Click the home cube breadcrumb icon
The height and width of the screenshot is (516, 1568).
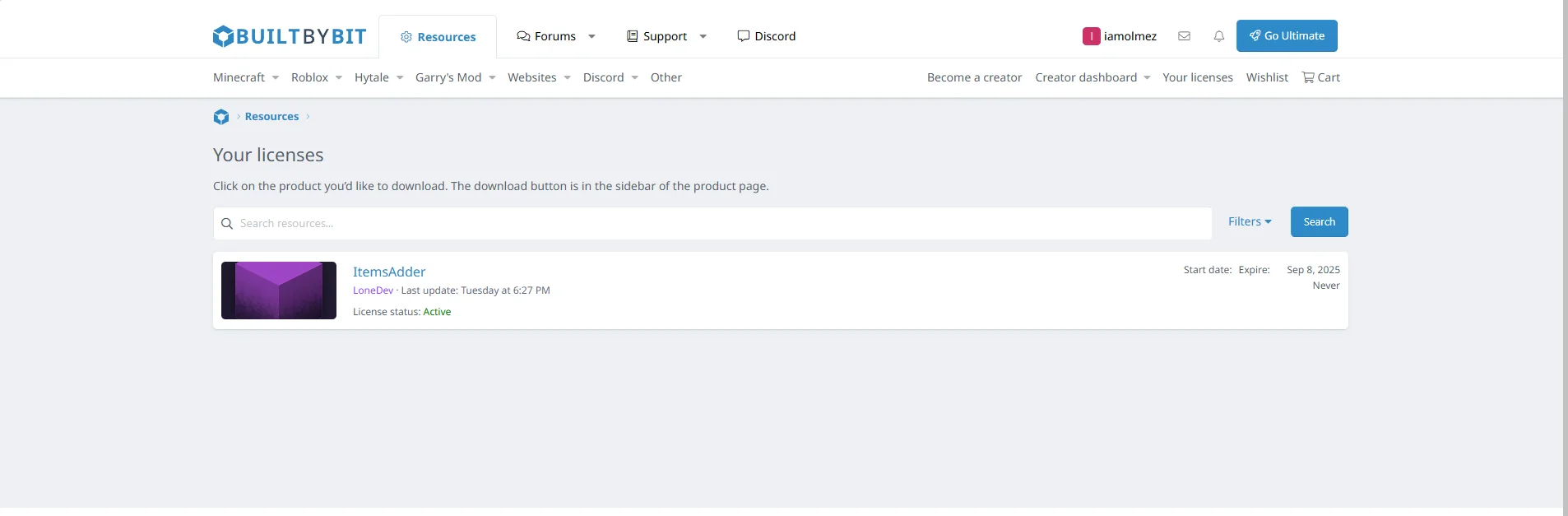click(221, 117)
